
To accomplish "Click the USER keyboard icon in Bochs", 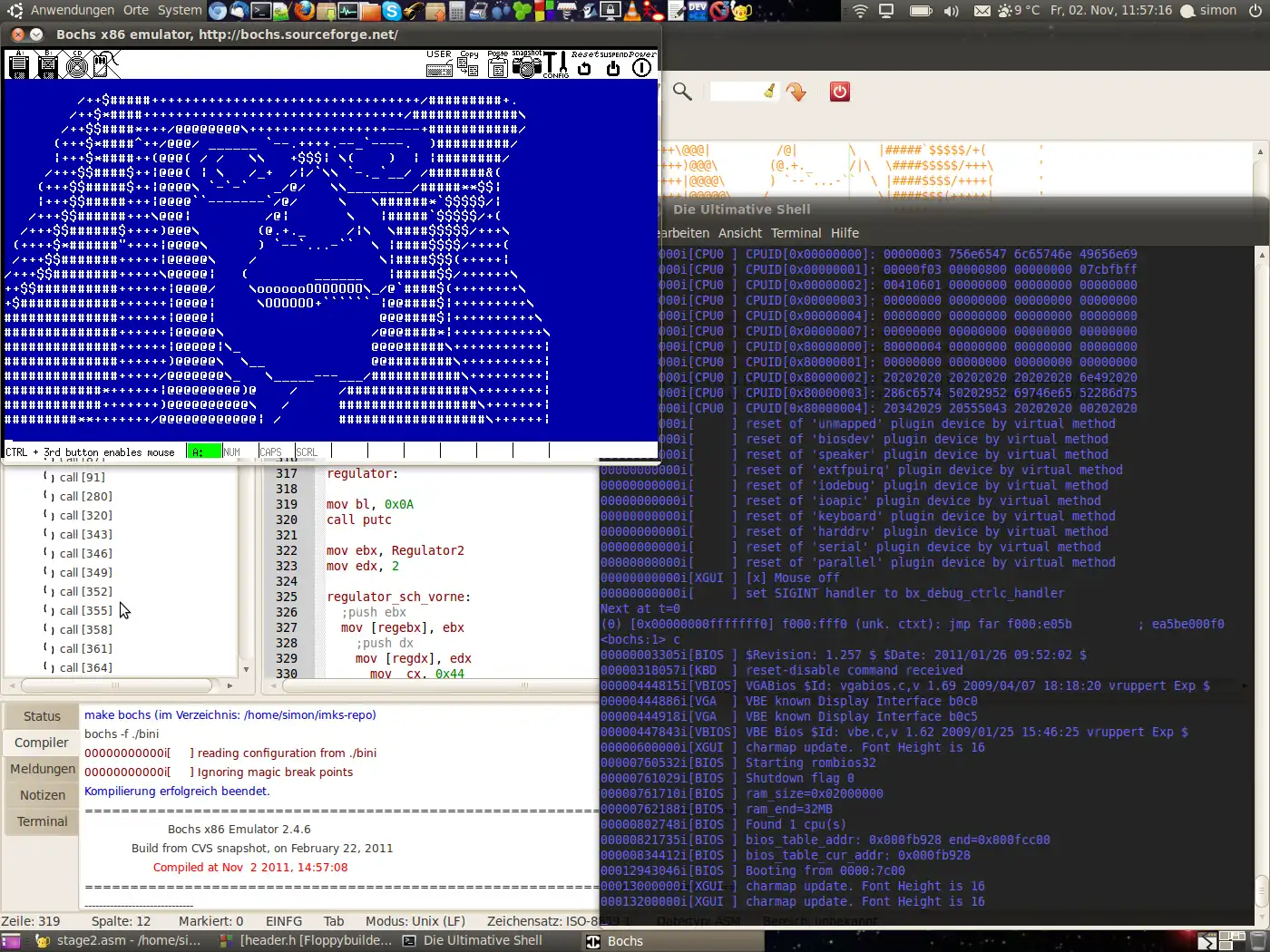I will coord(440,63).
